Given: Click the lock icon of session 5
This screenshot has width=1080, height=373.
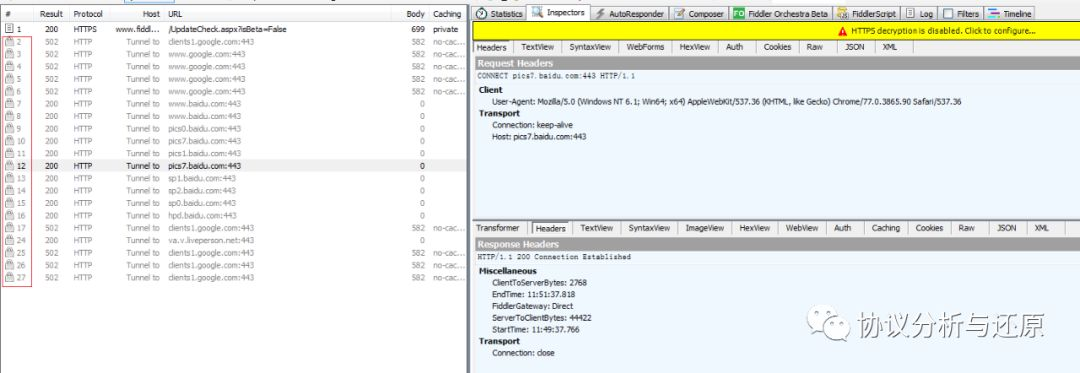Looking at the screenshot, I should pos(9,78).
